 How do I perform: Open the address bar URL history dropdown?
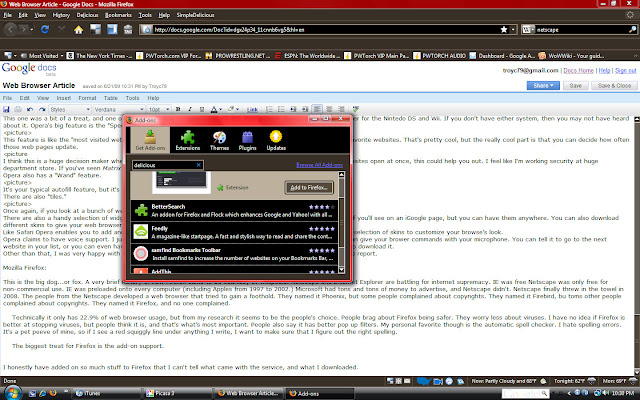(513, 29)
